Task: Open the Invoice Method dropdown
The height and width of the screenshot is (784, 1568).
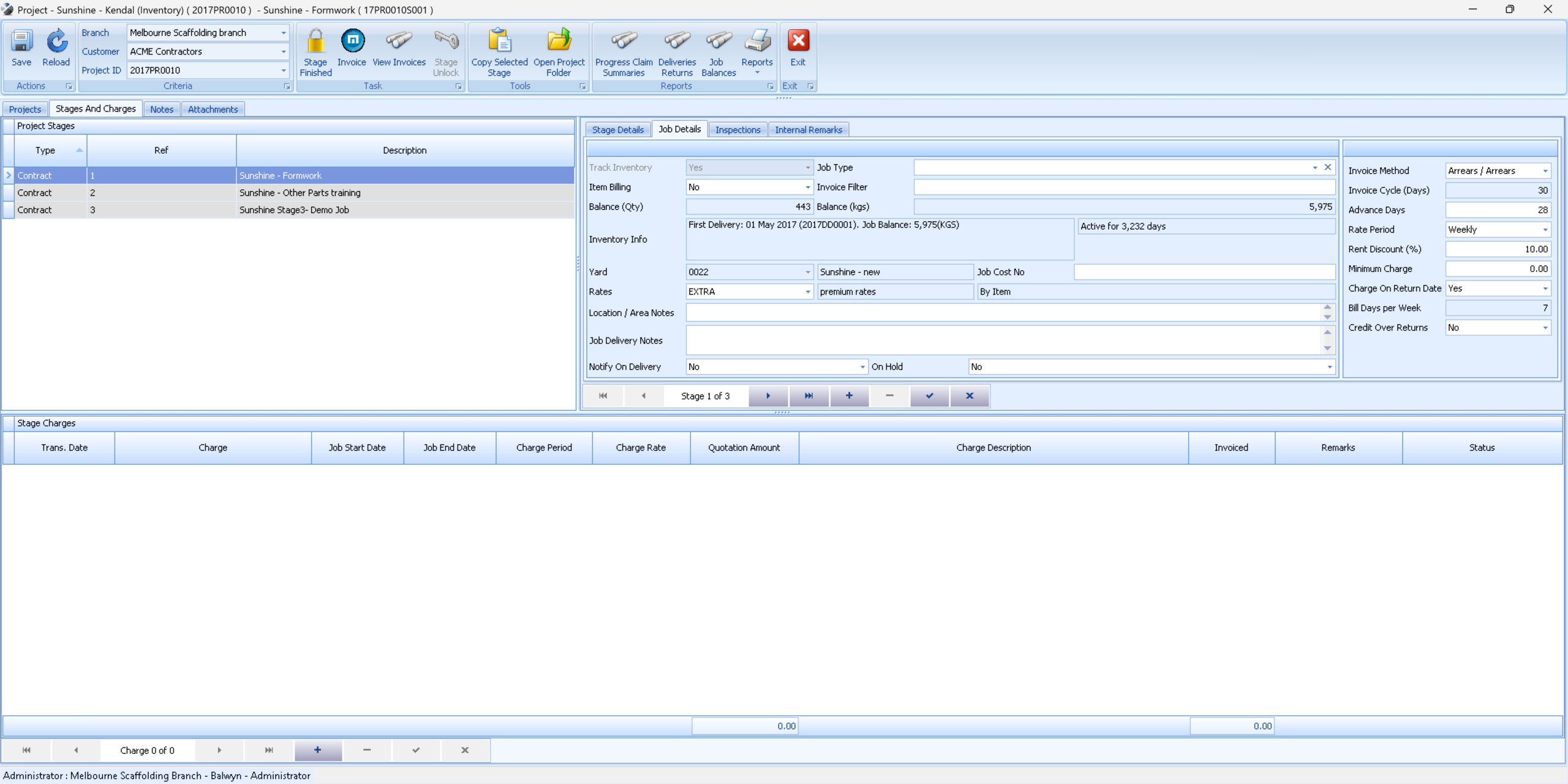Action: click(1545, 171)
